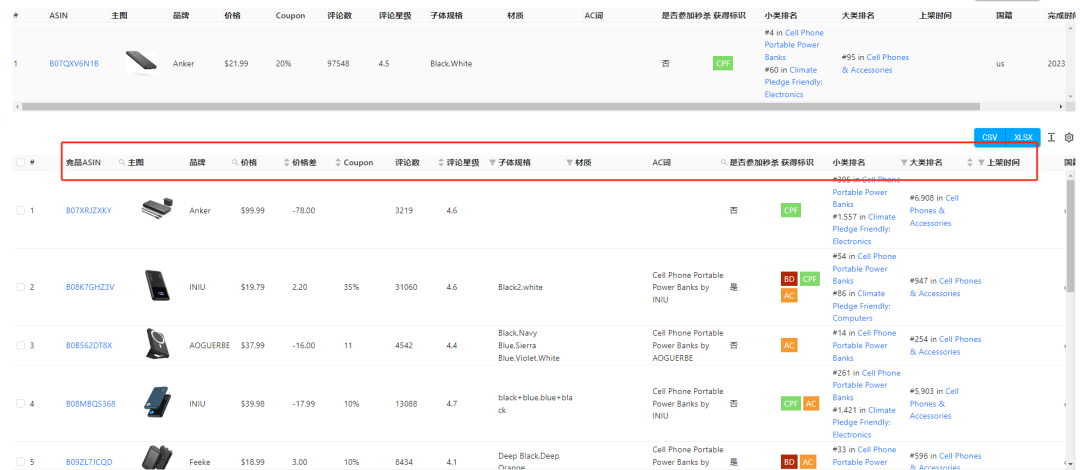Check the checkbox for row 2

20,287
